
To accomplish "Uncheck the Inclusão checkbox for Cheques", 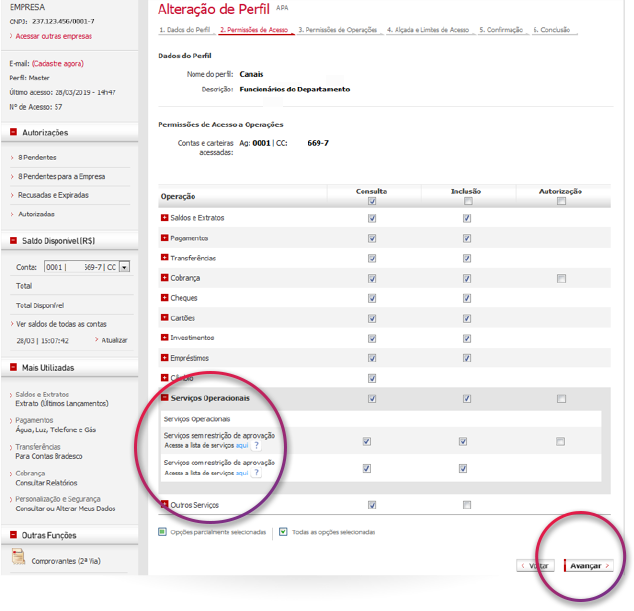I will [x=466, y=298].
